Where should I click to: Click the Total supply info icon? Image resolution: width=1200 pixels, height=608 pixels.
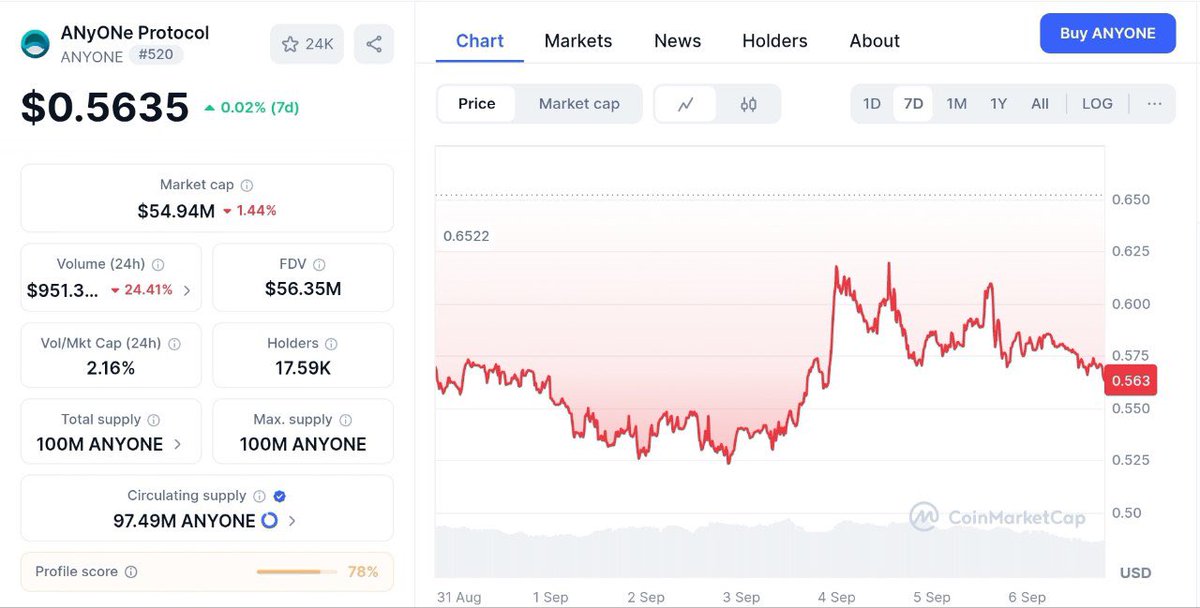pyautogui.click(x=154, y=420)
